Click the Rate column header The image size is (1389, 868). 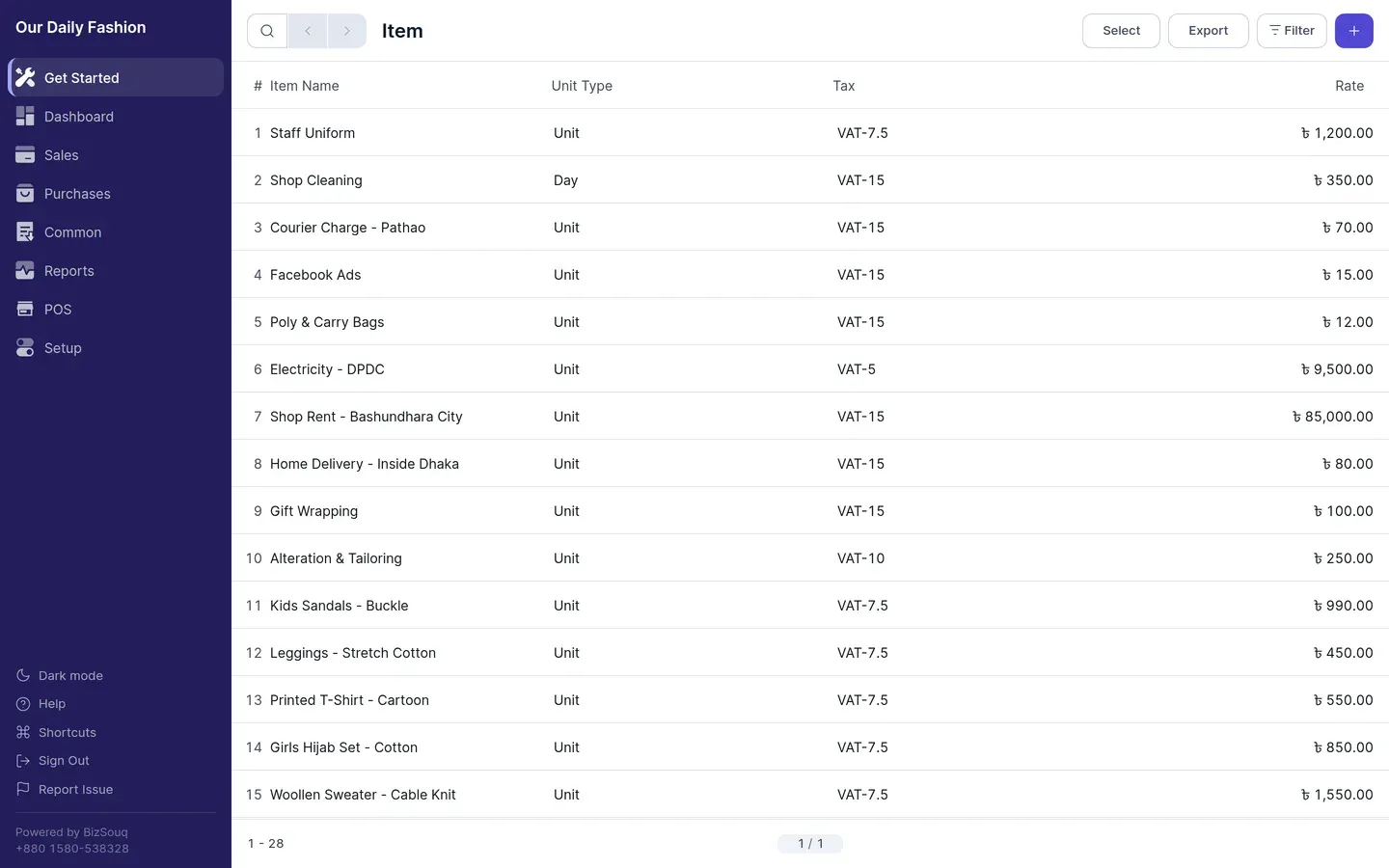pos(1349,86)
